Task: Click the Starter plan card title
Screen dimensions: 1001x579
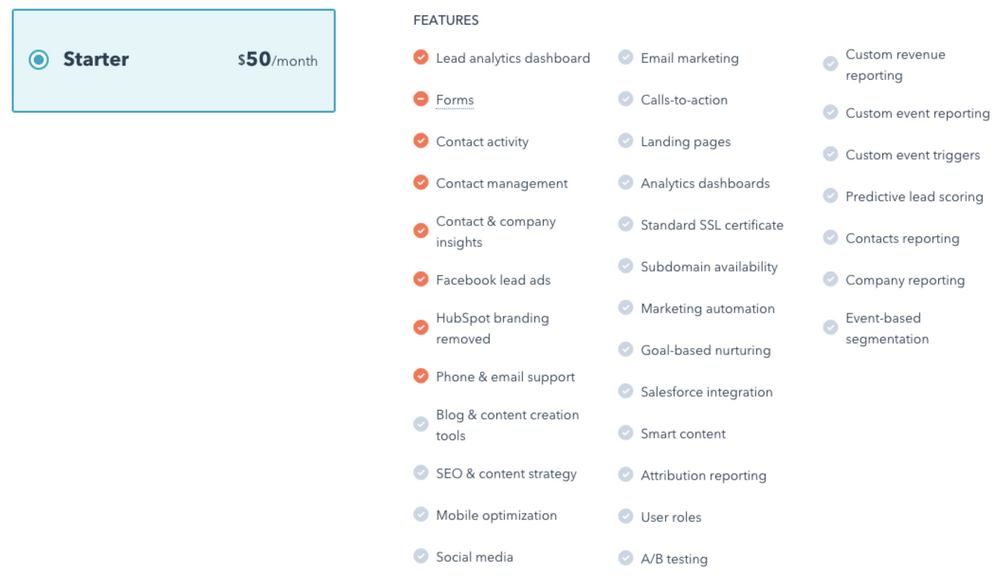Action: pos(96,59)
